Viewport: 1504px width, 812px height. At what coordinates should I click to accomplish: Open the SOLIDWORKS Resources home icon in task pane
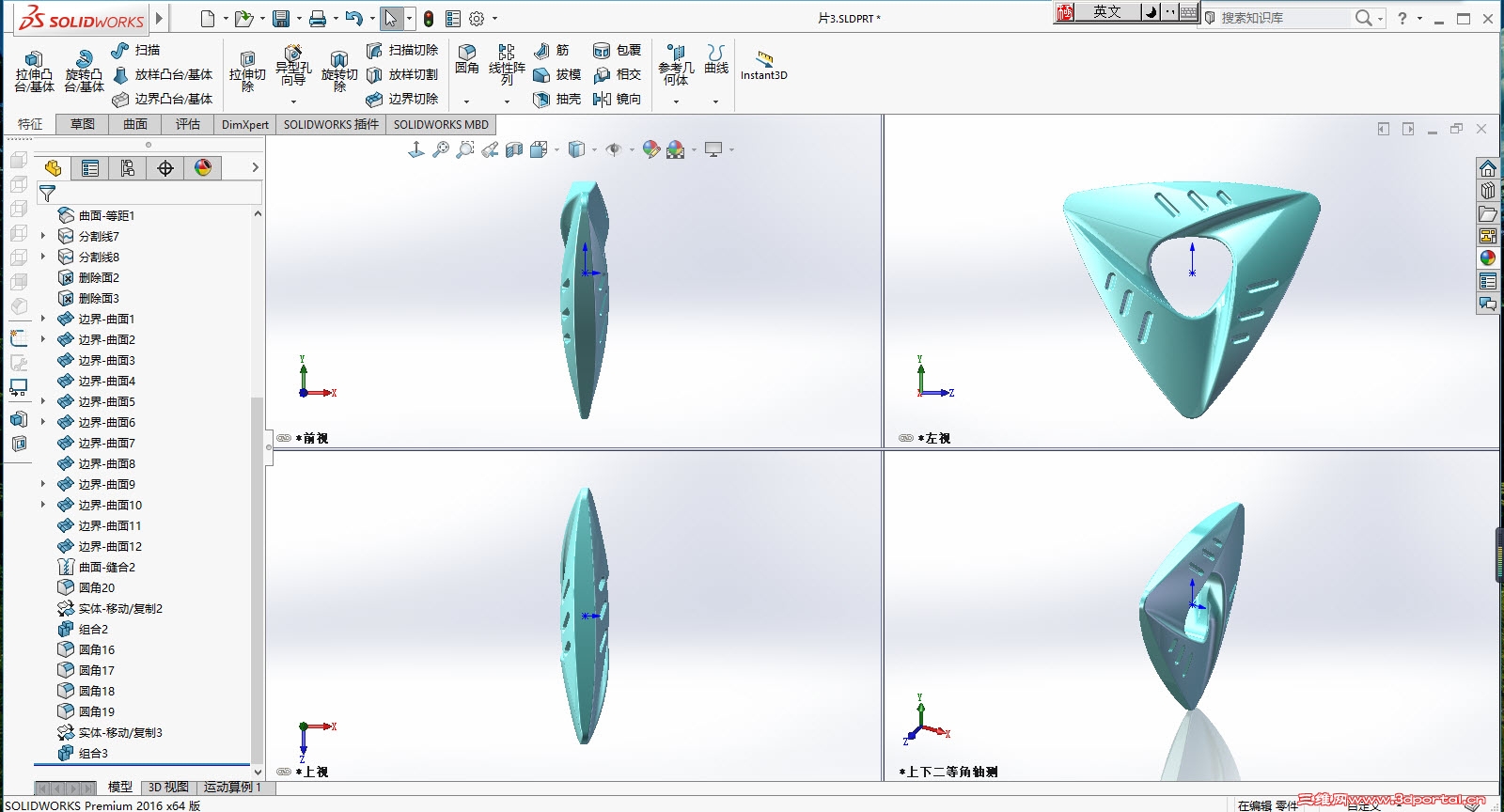tap(1487, 168)
